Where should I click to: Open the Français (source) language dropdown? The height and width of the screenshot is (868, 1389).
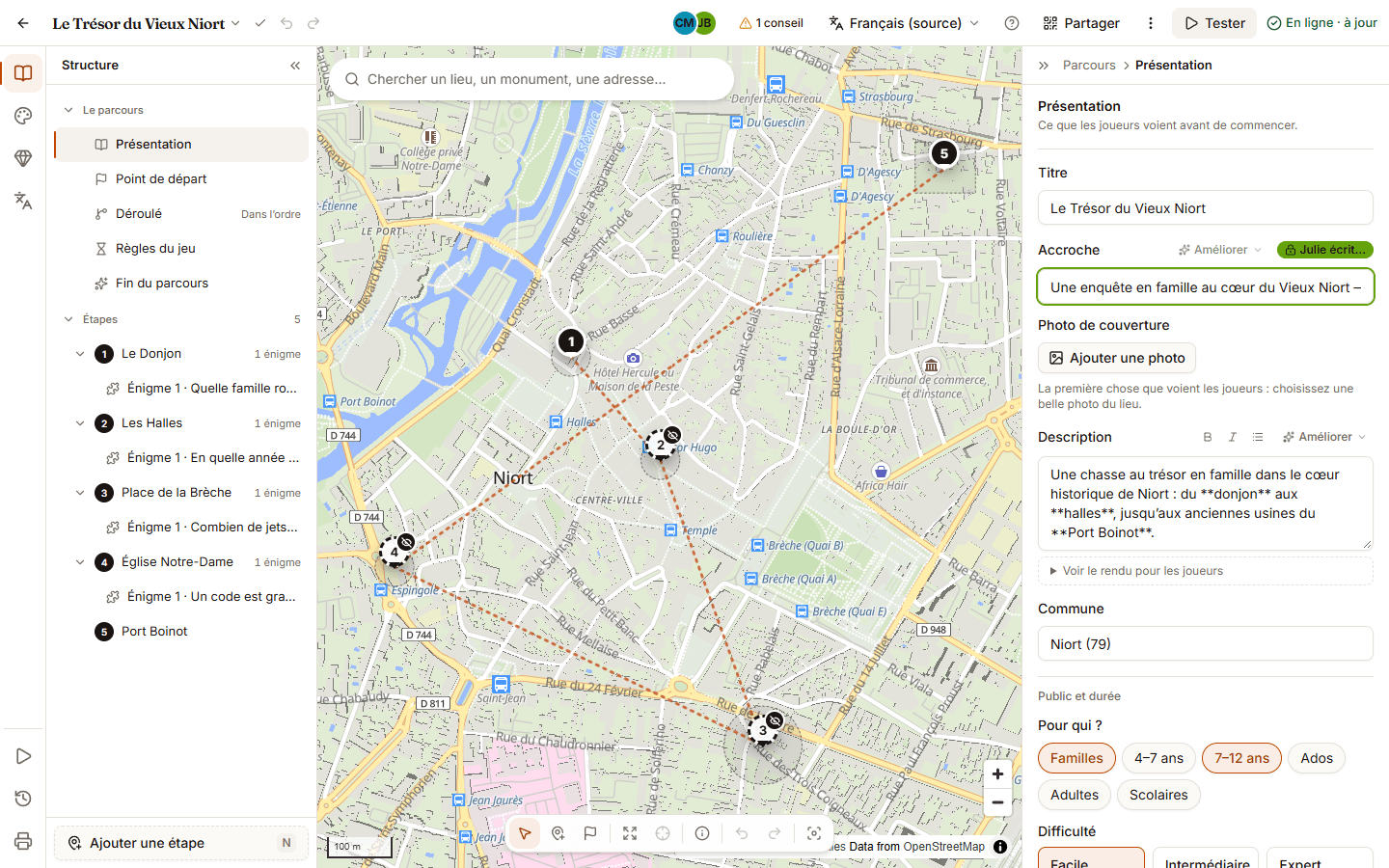coord(904,23)
